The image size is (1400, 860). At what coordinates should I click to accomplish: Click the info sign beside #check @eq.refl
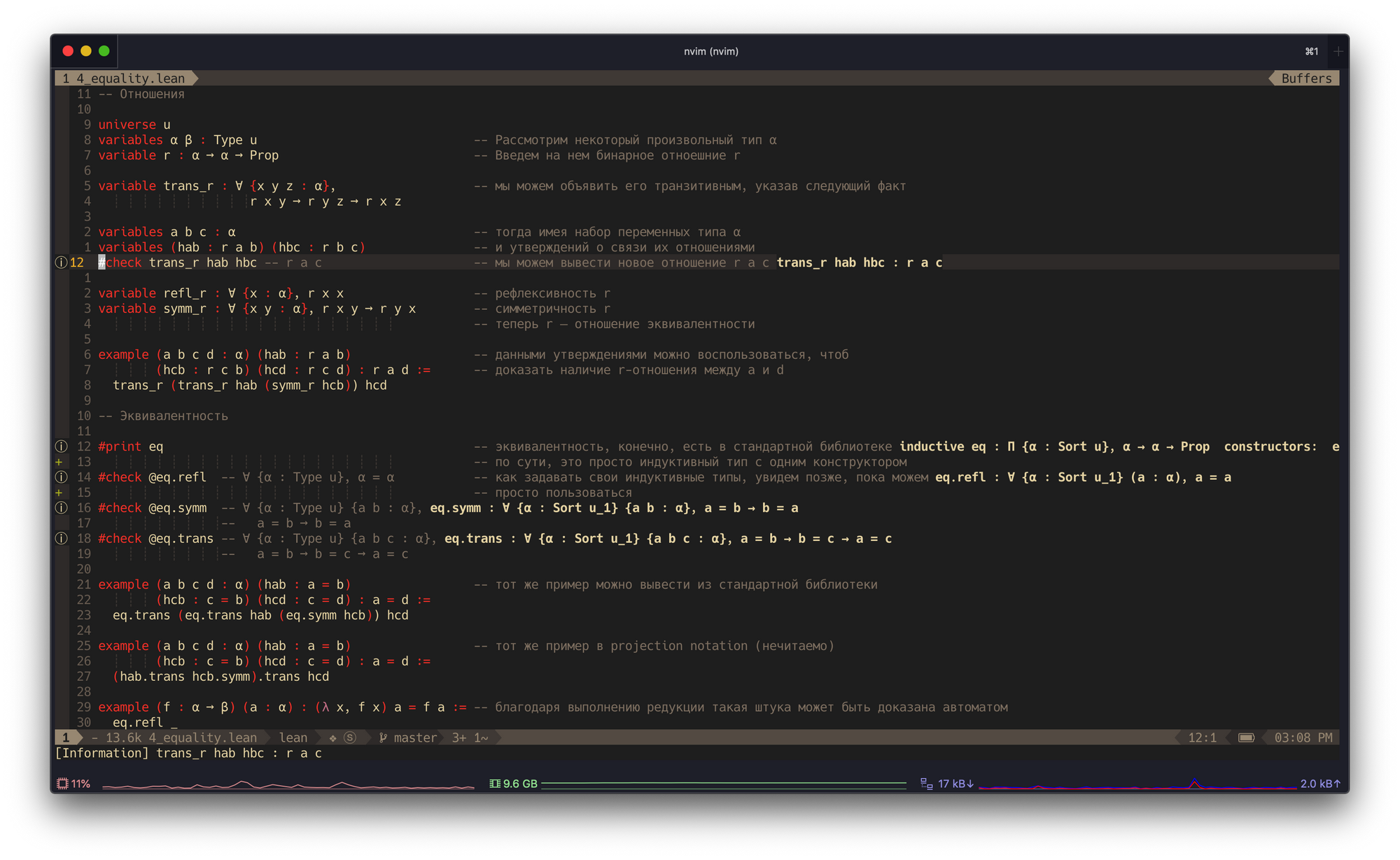(62, 478)
